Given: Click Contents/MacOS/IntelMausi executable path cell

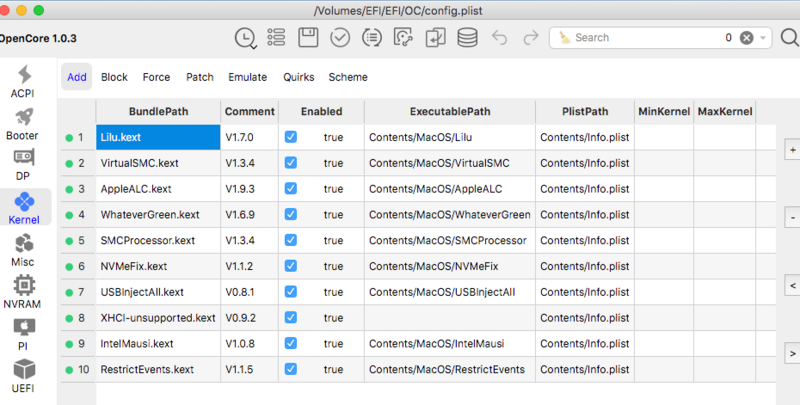Looking at the screenshot, I should (x=450, y=344).
